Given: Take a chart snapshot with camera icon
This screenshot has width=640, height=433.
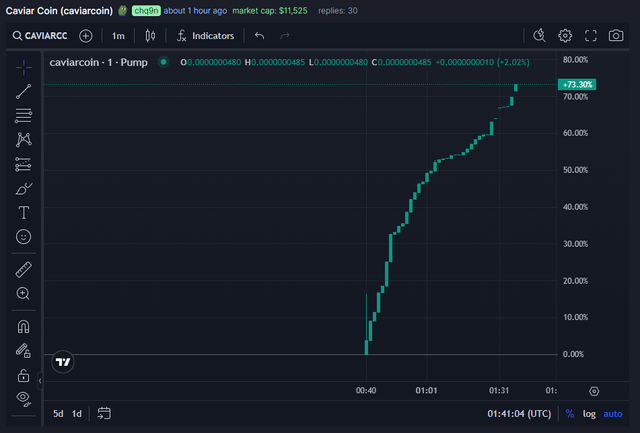Looking at the screenshot, I should (616, 36).
